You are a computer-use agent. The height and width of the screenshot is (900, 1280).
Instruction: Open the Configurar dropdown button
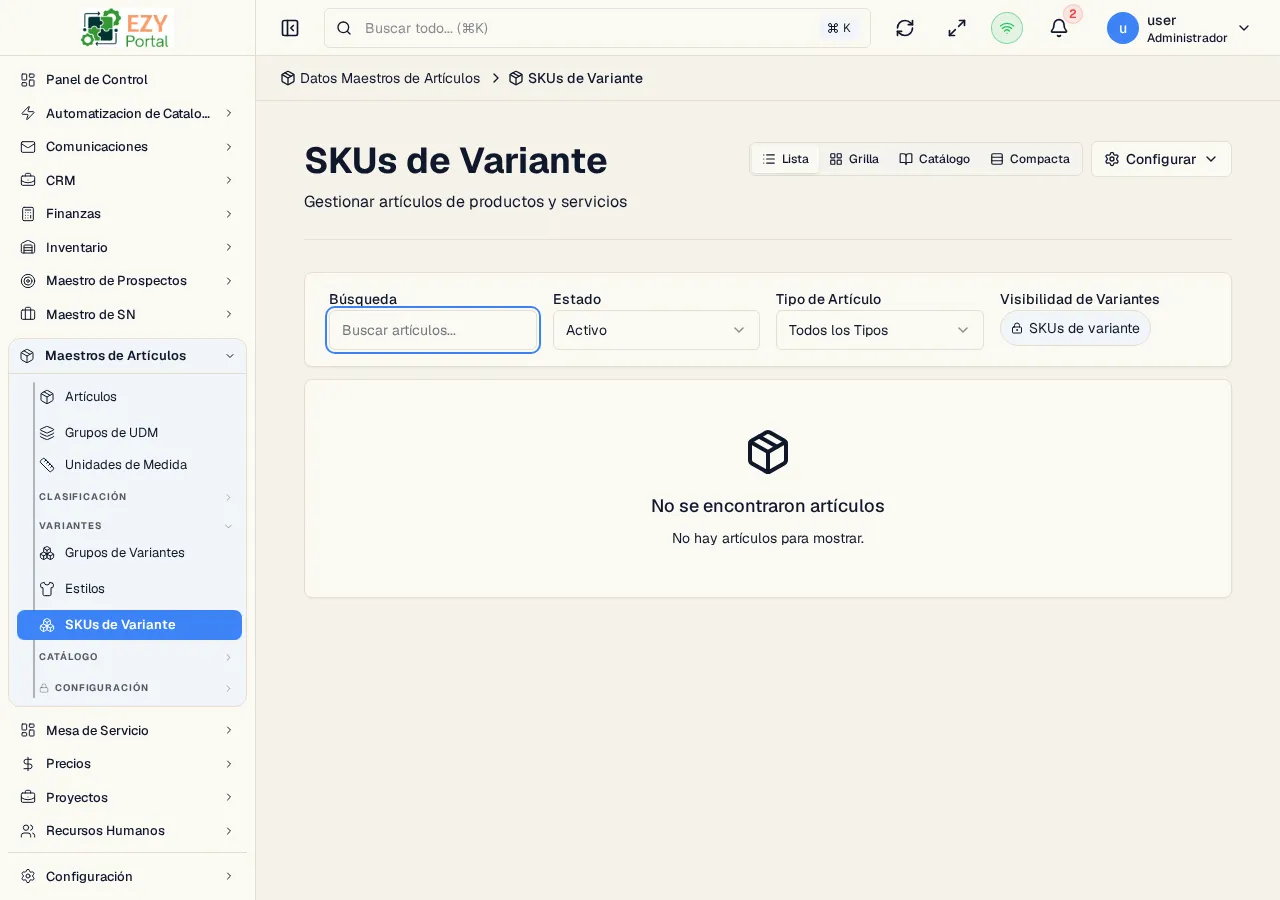tap(1161, 159)
